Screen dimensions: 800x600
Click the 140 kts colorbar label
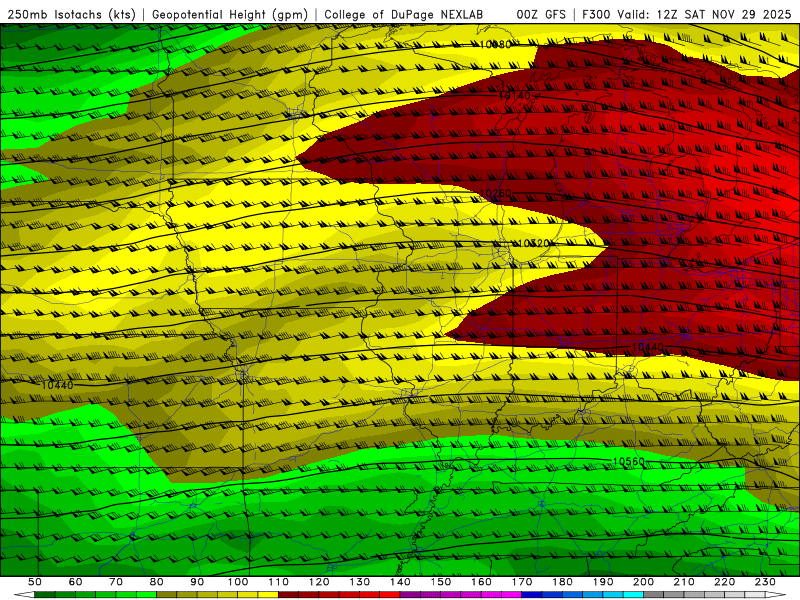point(400,582)
